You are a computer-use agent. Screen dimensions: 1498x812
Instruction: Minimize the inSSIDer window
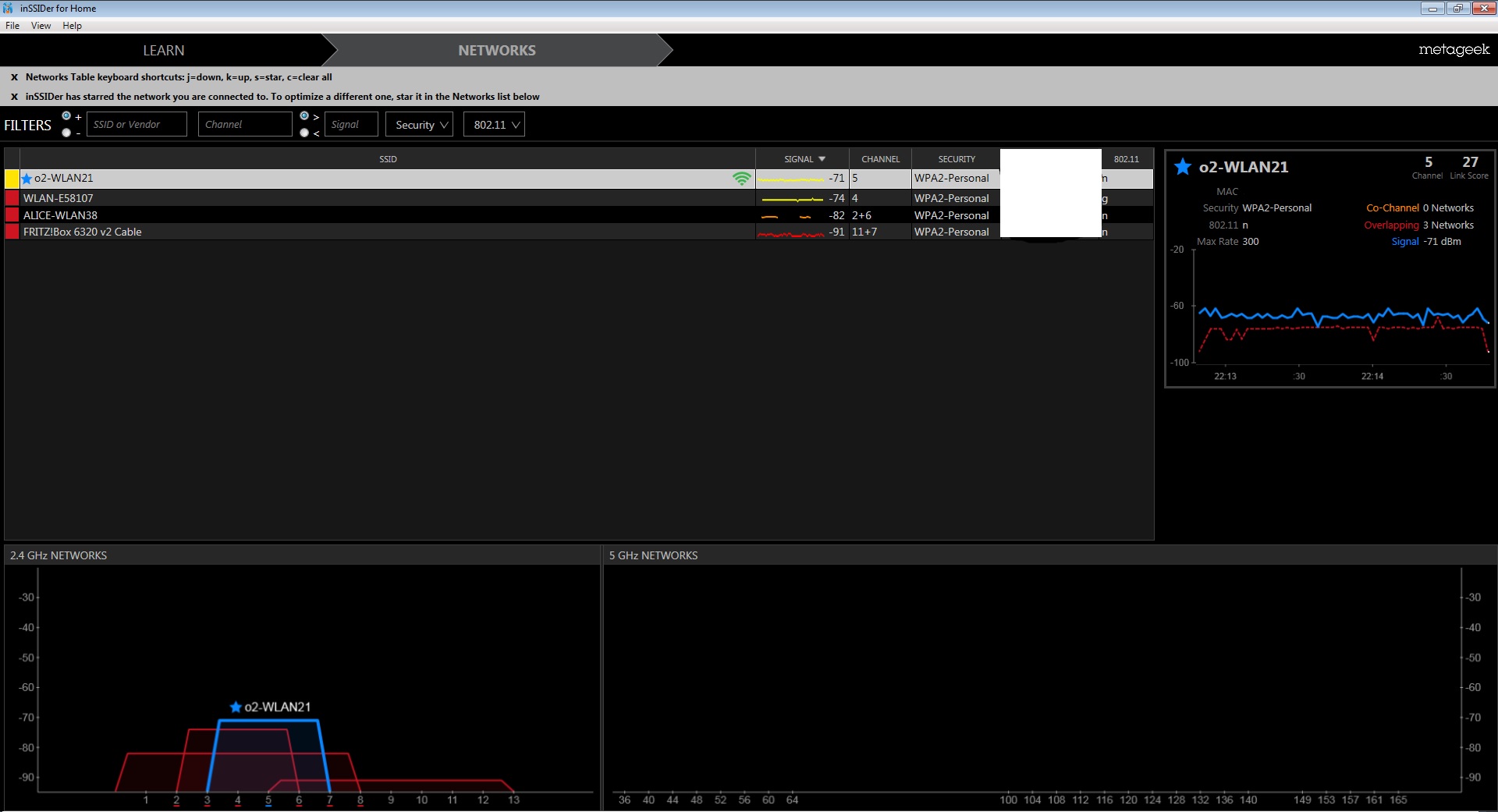pos(1432,9)
